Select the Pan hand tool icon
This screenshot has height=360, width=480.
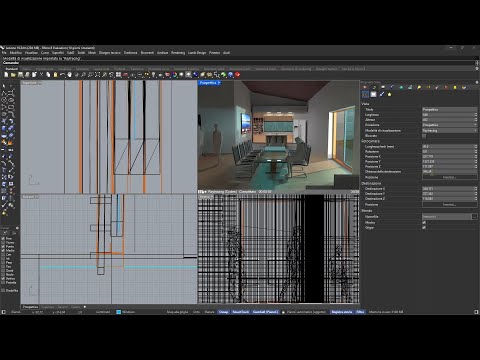tap(69, 74)
